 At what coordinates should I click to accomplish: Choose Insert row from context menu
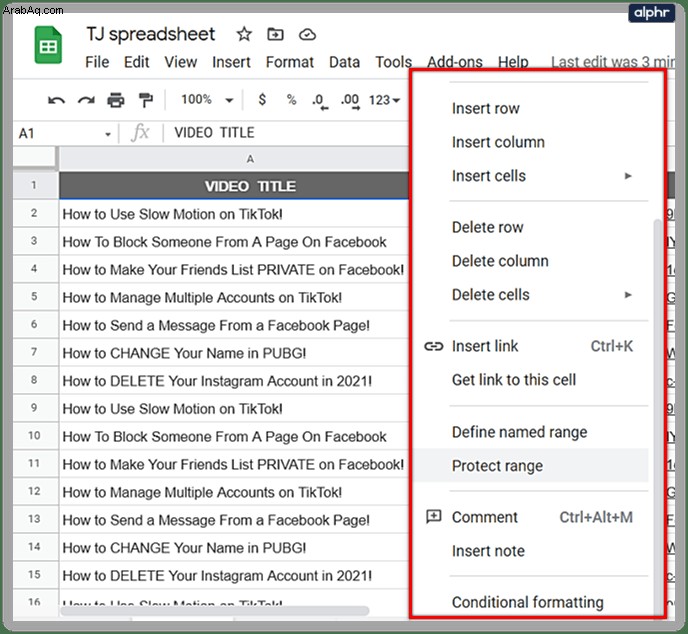(530, 108)
